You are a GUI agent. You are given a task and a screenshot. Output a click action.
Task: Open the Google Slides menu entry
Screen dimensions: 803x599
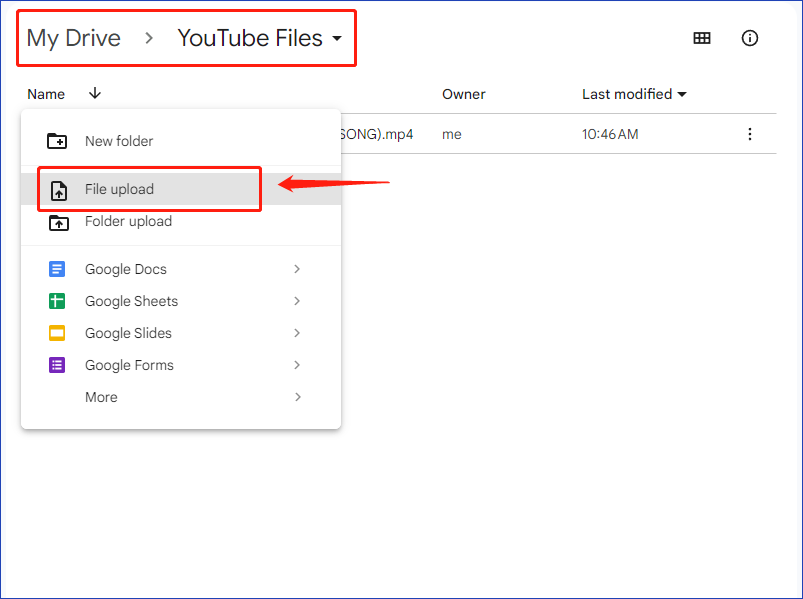pos(181,333)
